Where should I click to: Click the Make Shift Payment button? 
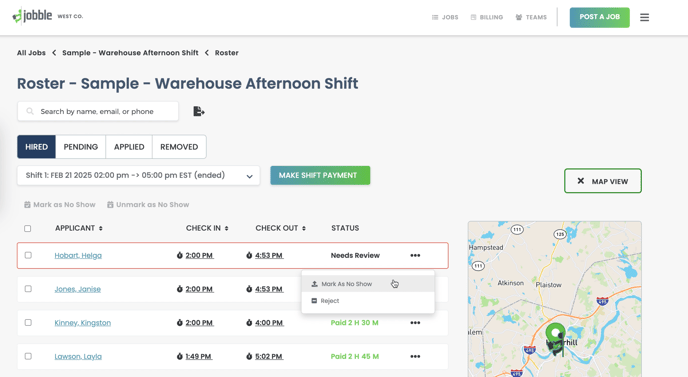pos(320,176)
